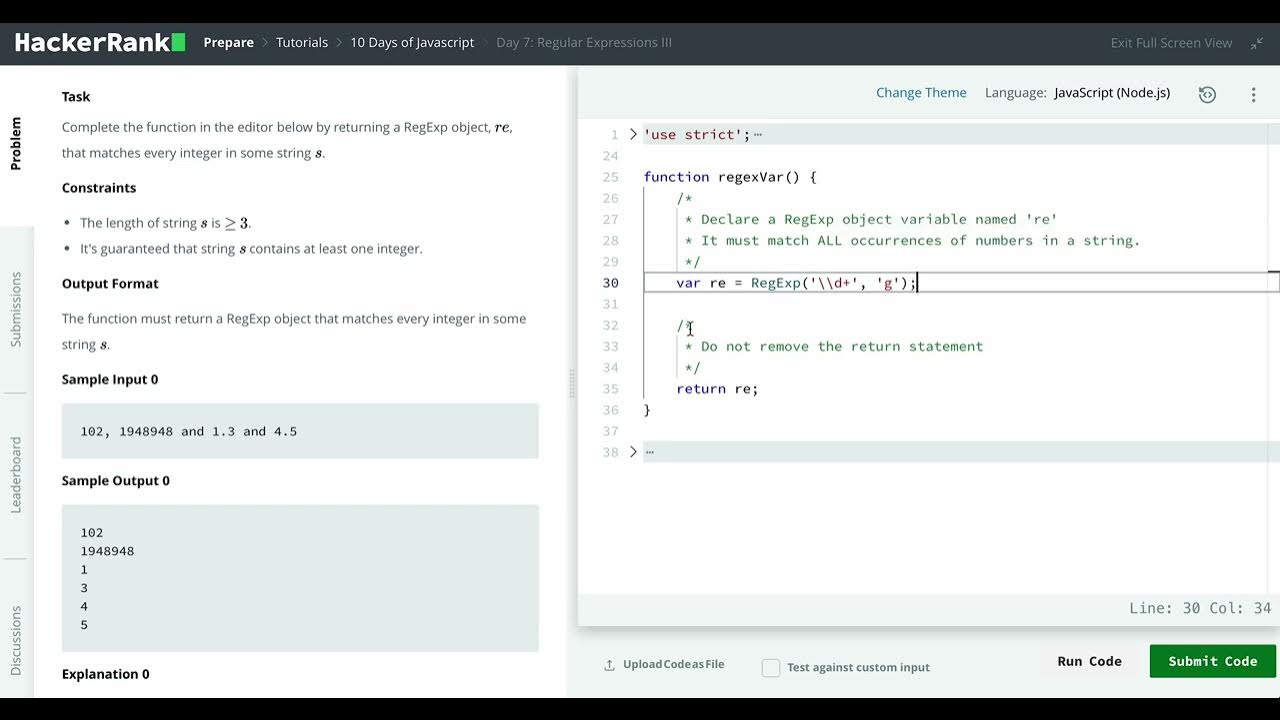Image resolution: width=1280 pixels, height=720 pixels.
Task: Click the HackerRank logo
Action: pyautogui.click(x=100, y=43)
